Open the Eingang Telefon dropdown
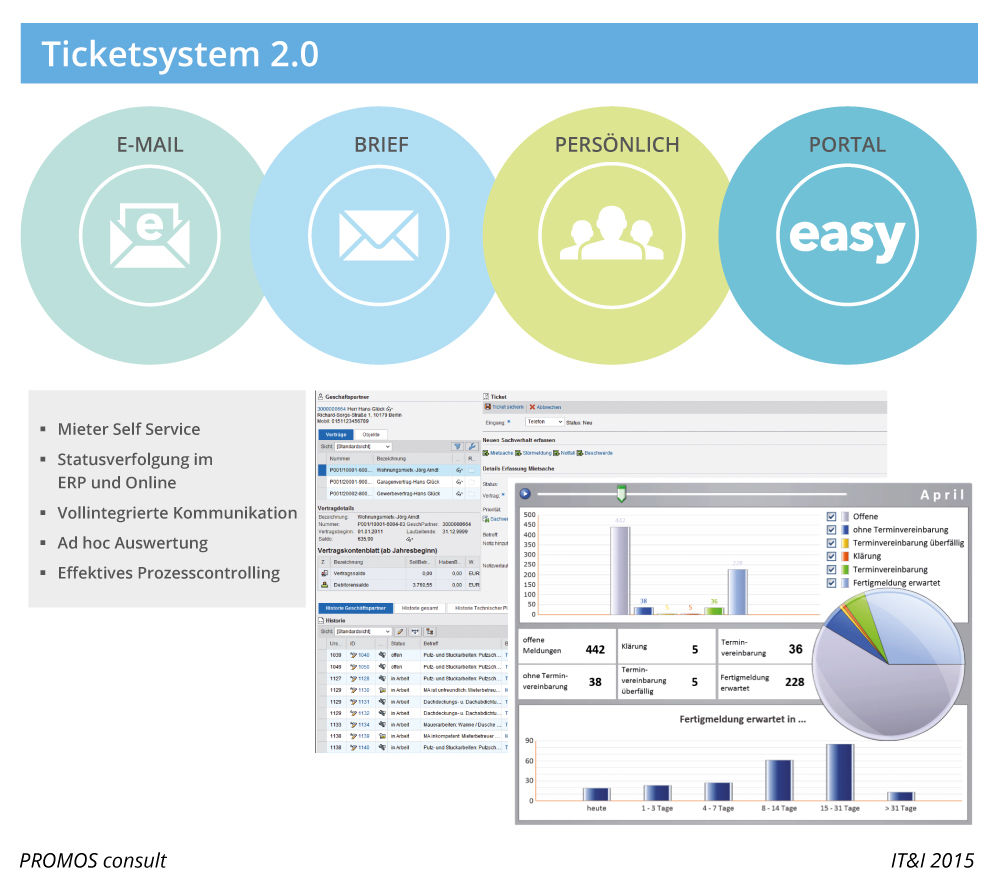The height and width of the screenshot is (886, 1000). [545, 422]
